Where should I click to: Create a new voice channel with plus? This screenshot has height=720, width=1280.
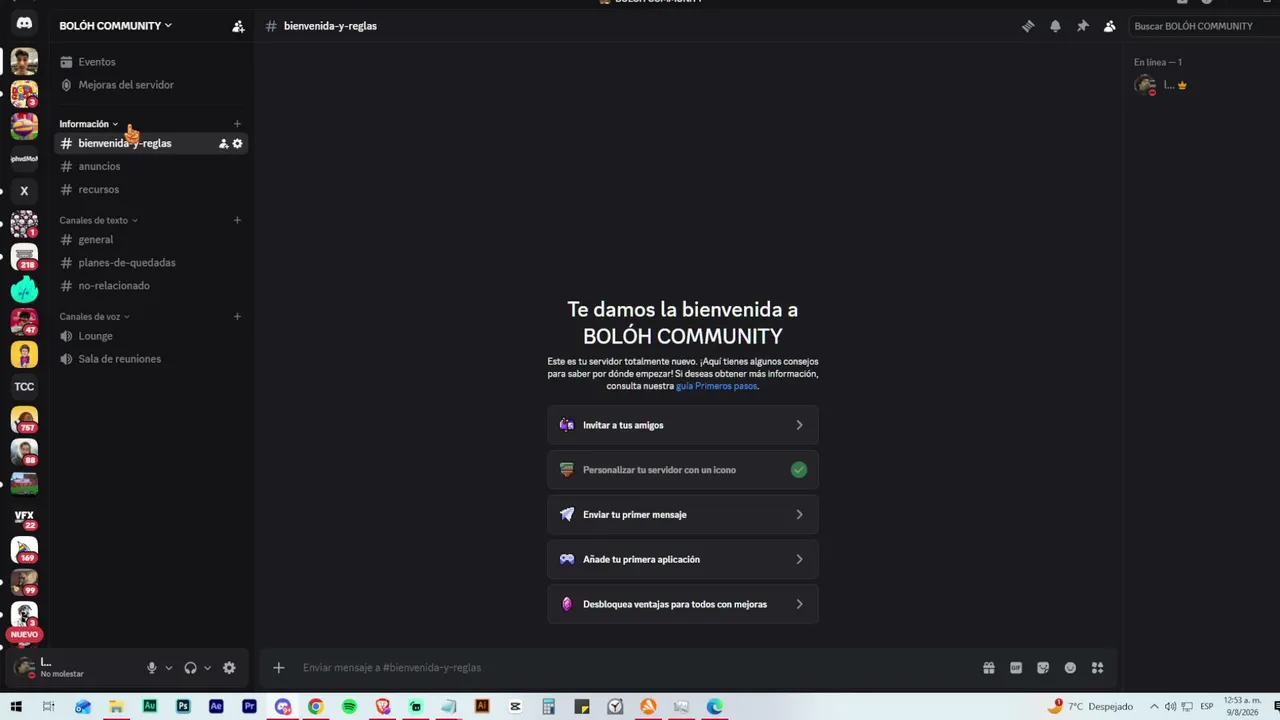(237, 317)
